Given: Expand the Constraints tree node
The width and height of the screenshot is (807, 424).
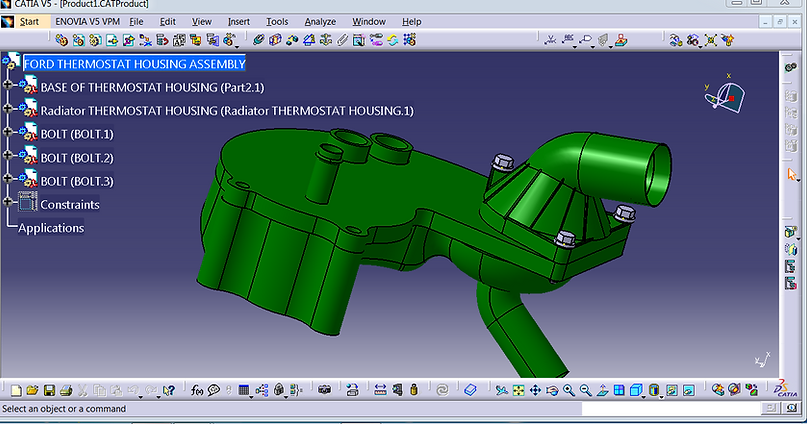Looking at the screenshot, I should (x=7, y=201).
